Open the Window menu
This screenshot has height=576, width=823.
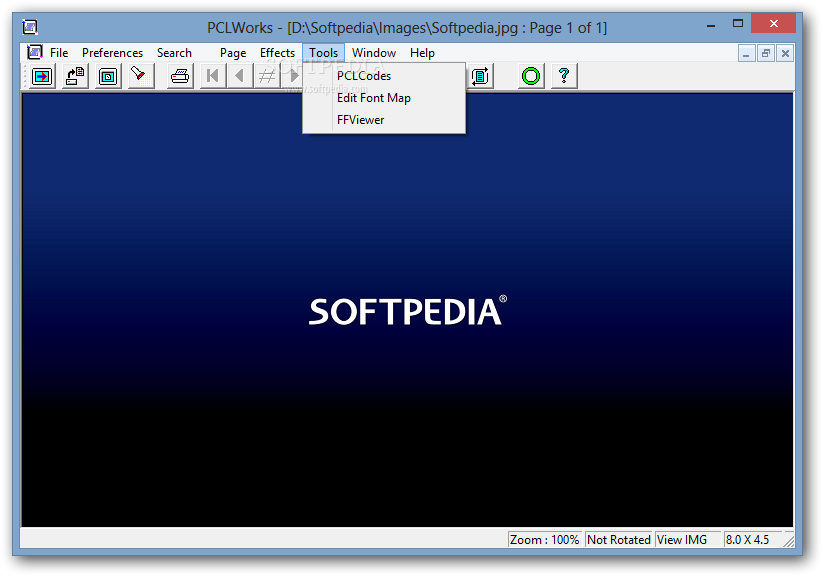(x=374, y=53)
